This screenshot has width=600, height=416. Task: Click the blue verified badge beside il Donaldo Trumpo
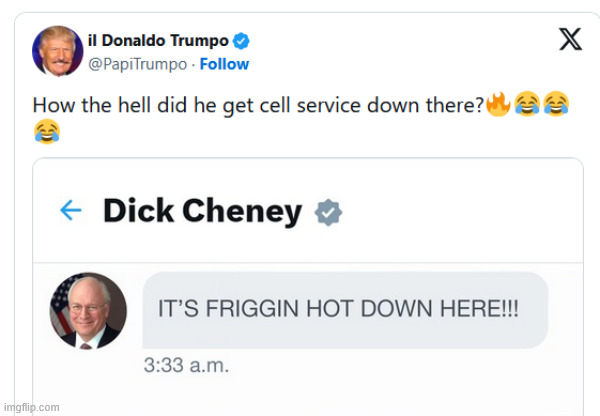[241, 41]
